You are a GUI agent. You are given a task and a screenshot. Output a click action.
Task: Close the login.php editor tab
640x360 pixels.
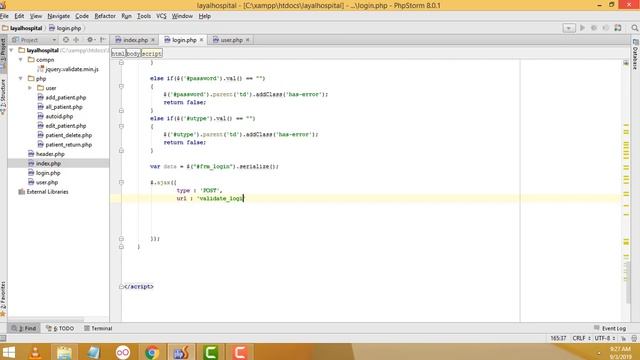coord(201,40)
